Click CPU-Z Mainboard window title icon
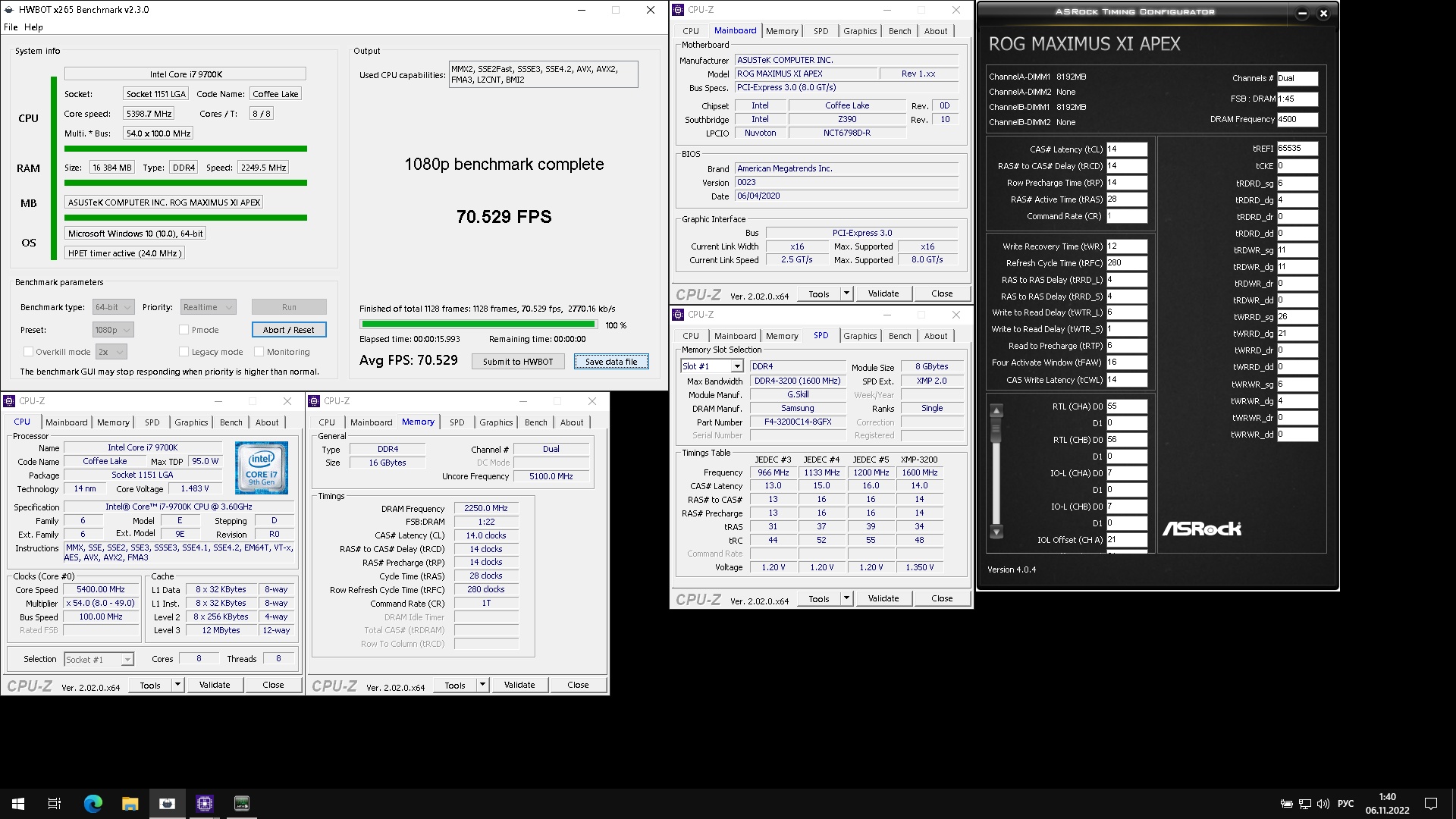 pyautogui.click(x=678, y=10)
